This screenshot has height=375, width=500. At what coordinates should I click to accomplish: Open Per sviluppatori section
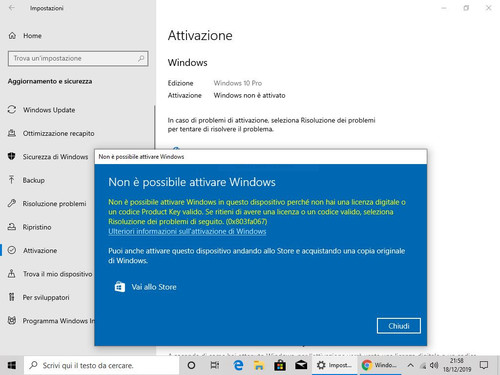46,297
